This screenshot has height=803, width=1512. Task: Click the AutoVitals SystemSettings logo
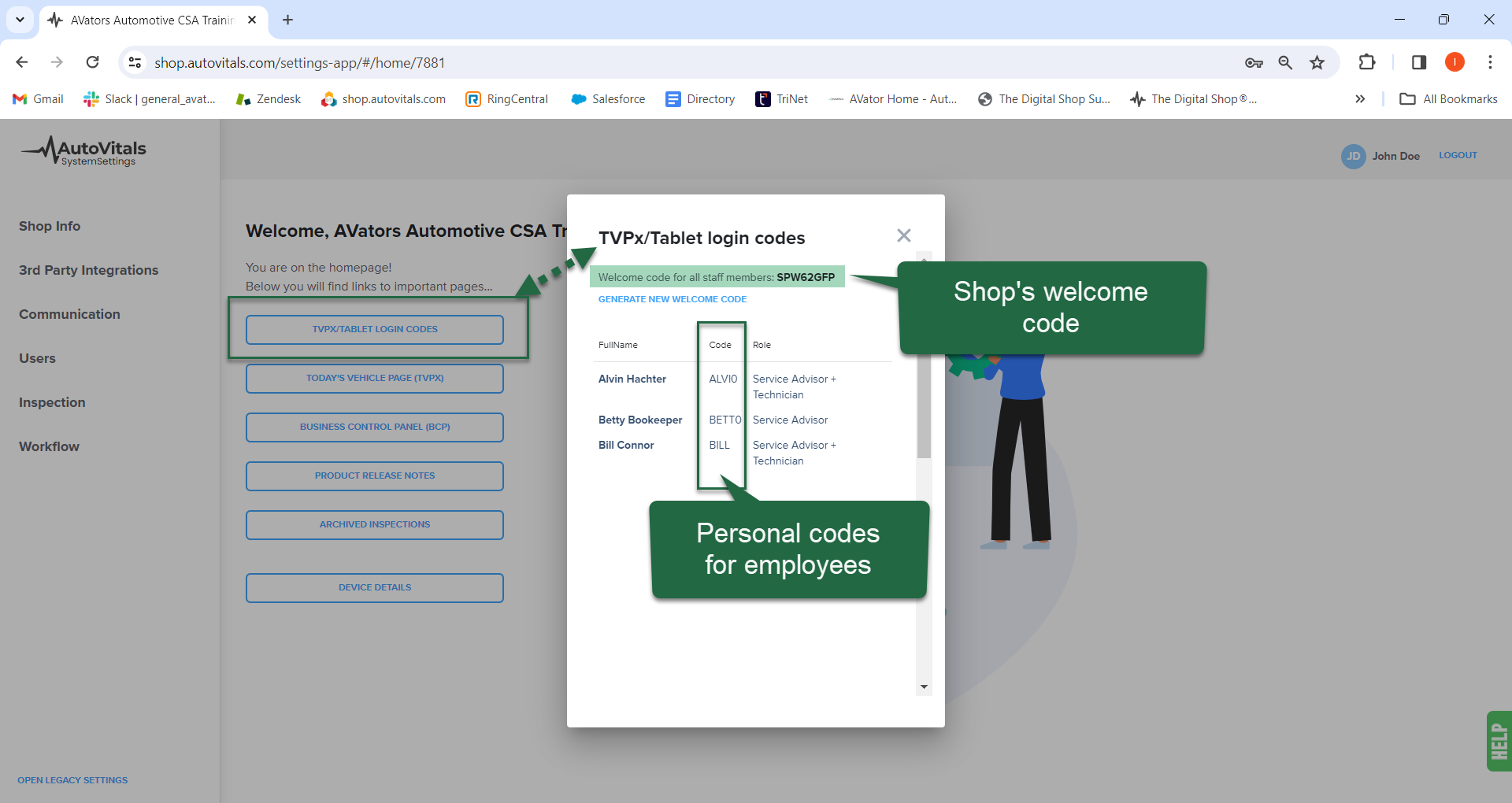coord(82,151)
